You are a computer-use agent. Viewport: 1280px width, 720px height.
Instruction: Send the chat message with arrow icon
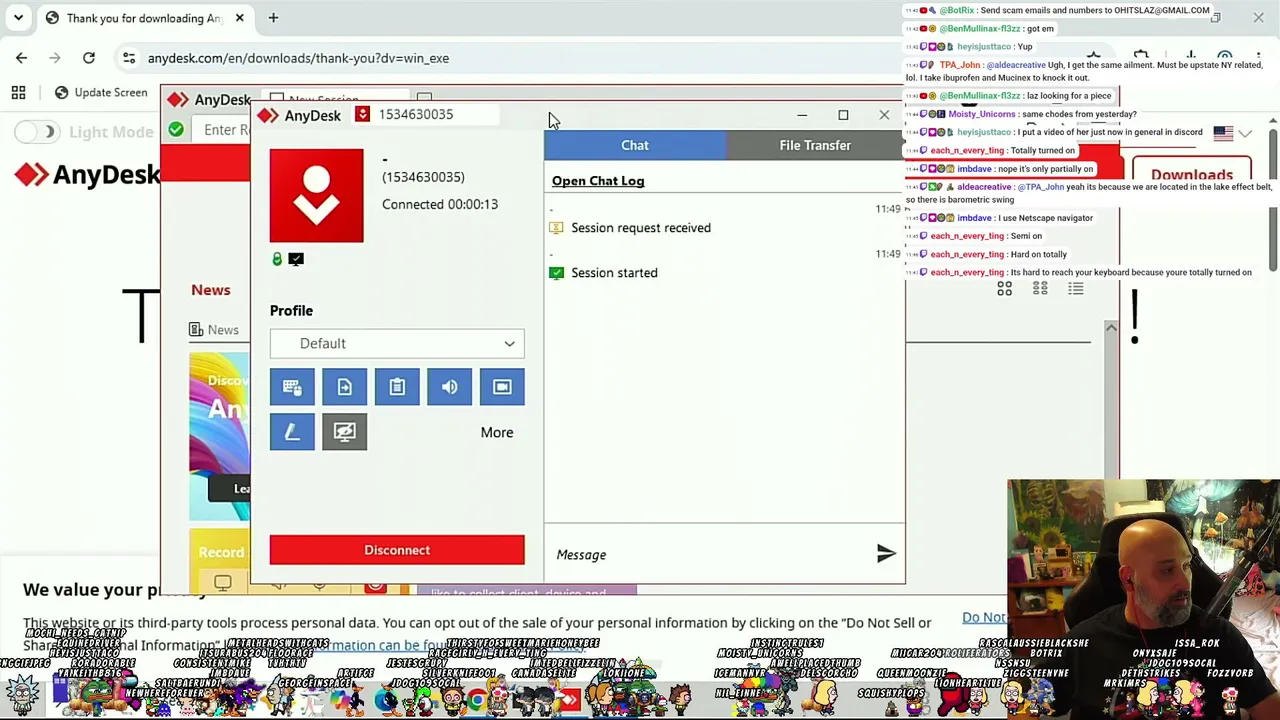(x=886, y=554)
